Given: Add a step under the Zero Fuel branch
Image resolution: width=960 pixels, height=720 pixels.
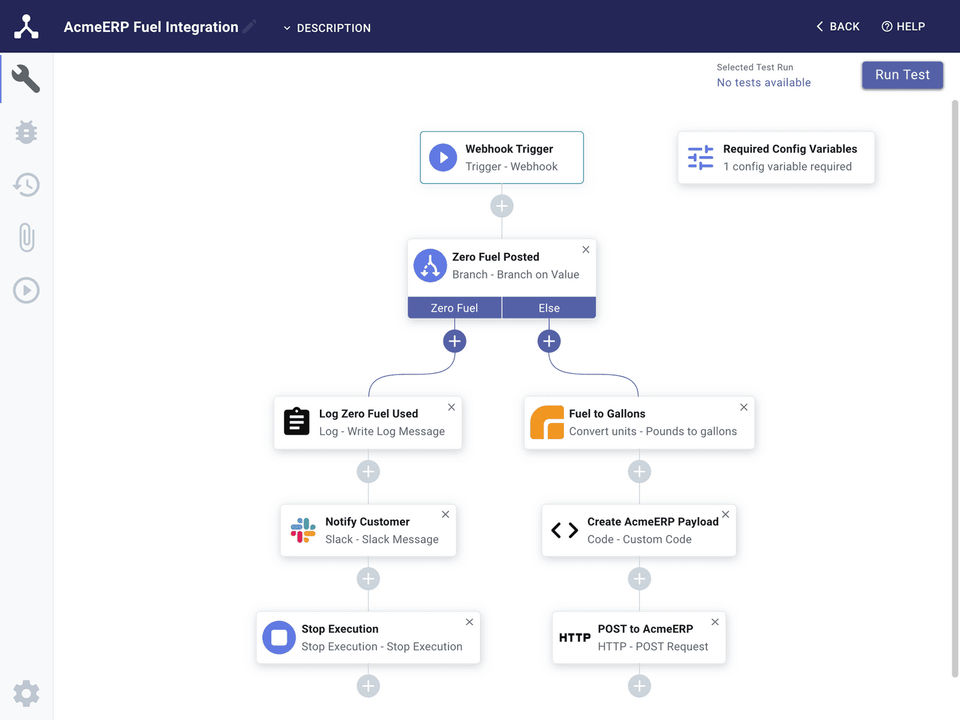Looking at the screenshot, I should [x=455, y=341].
